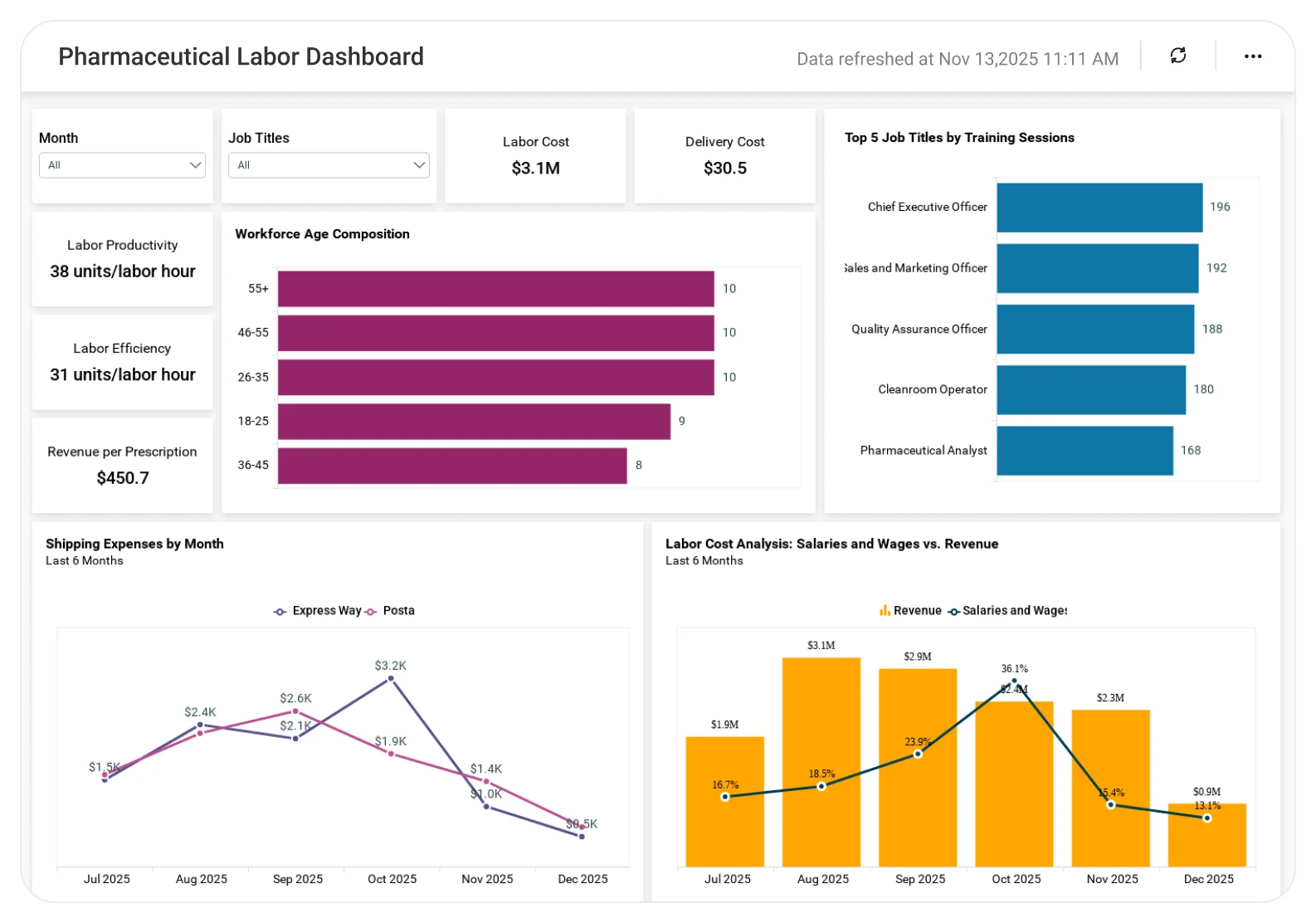Click the Data refreshed timestamp text

point(958,59)
